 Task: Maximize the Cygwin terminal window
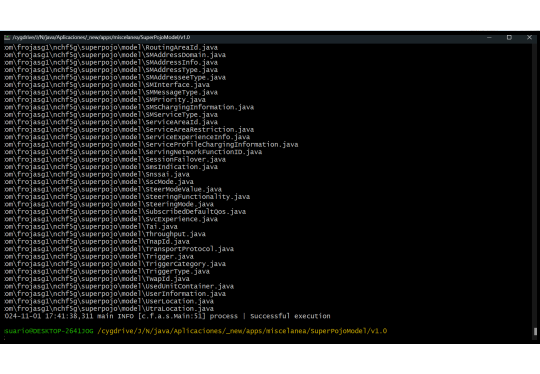(x=509, y=37)
